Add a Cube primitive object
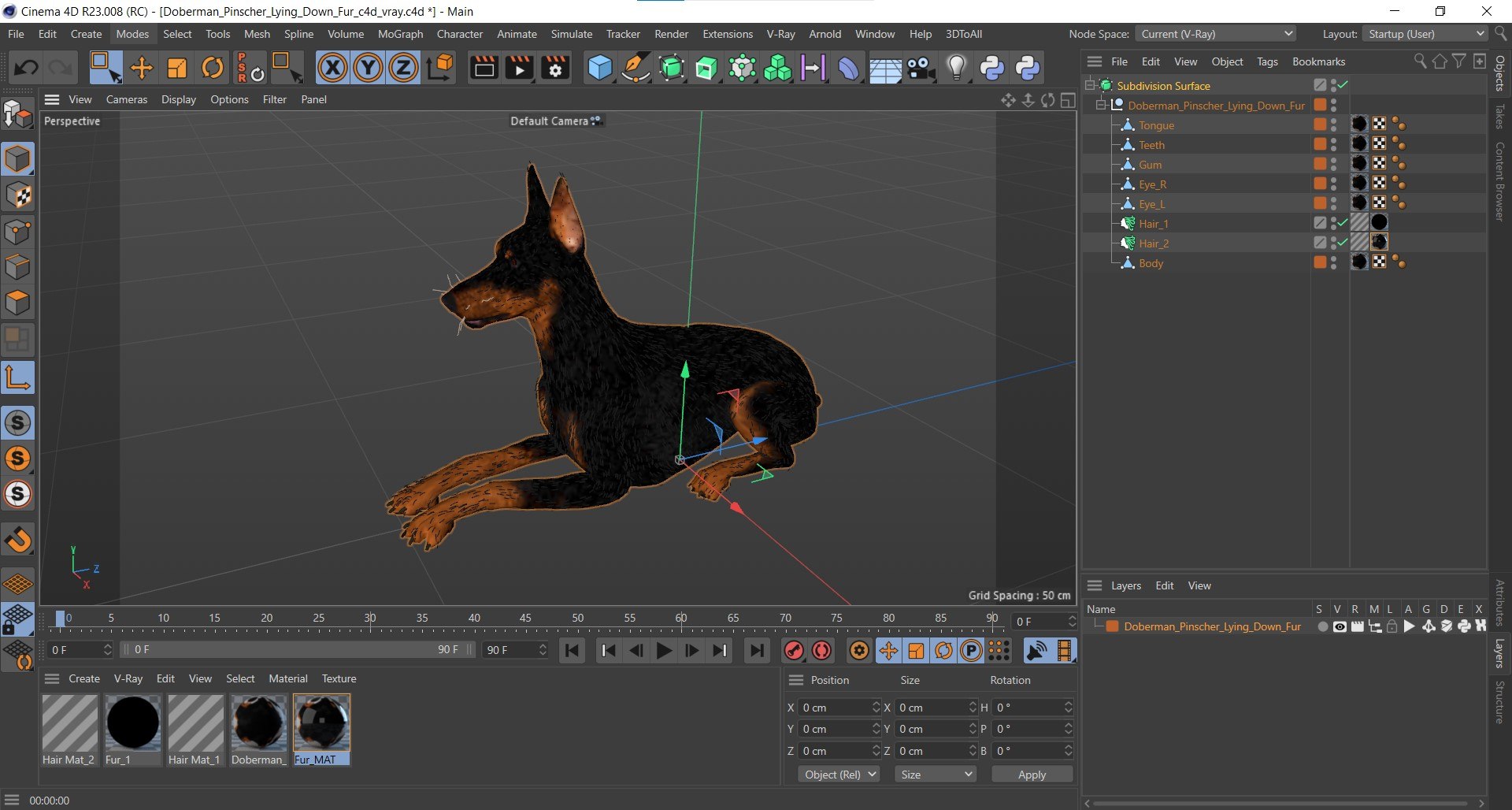1512x810 pixels. [x=600, y=68]
